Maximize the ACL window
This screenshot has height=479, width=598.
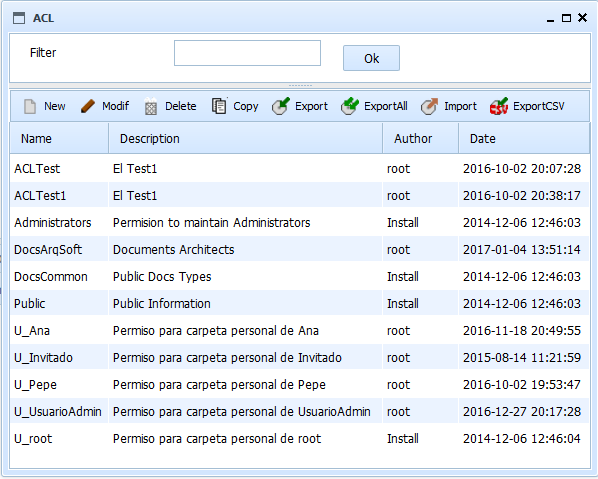tap(566, 18)
